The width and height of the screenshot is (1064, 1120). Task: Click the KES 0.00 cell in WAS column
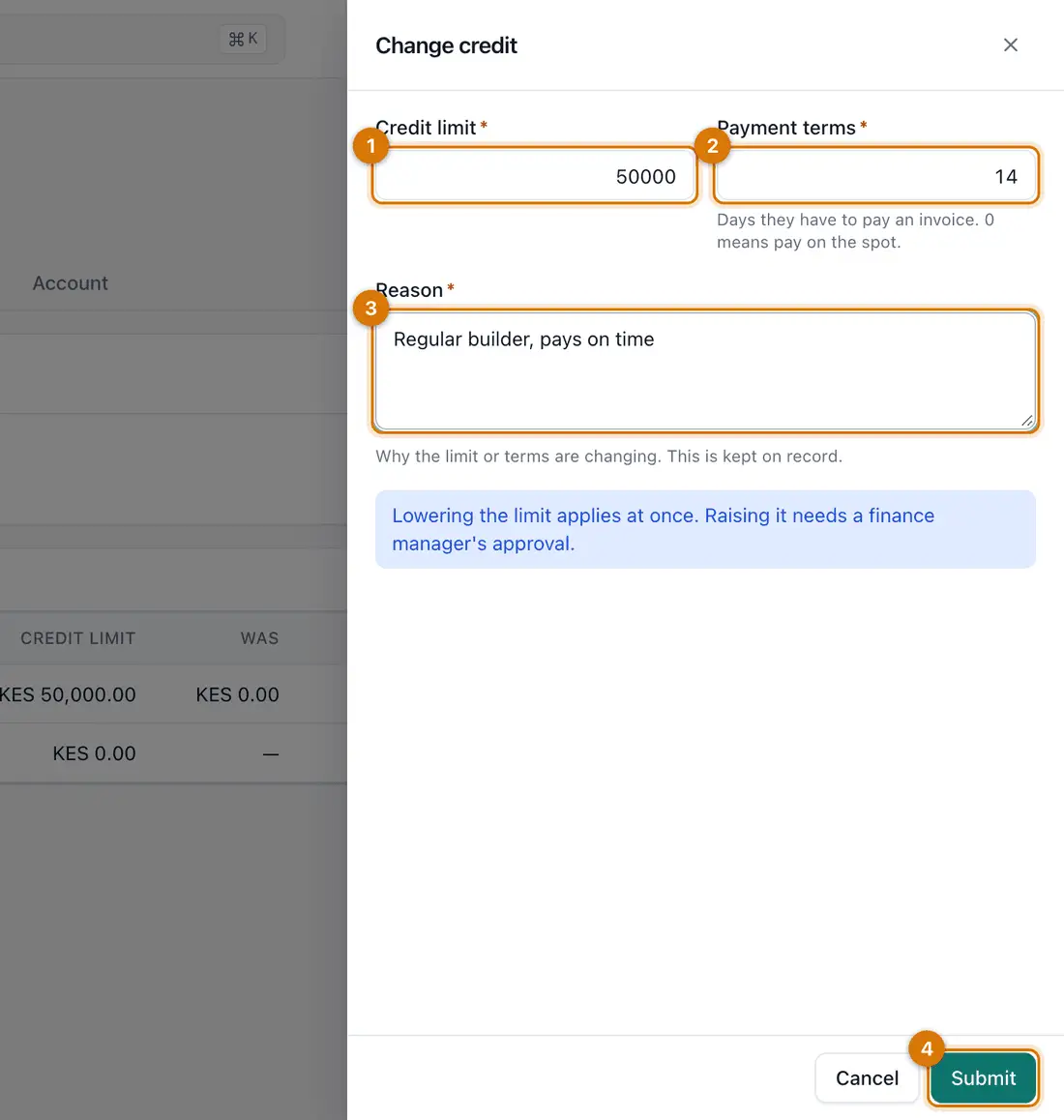[x=237, y=694]
